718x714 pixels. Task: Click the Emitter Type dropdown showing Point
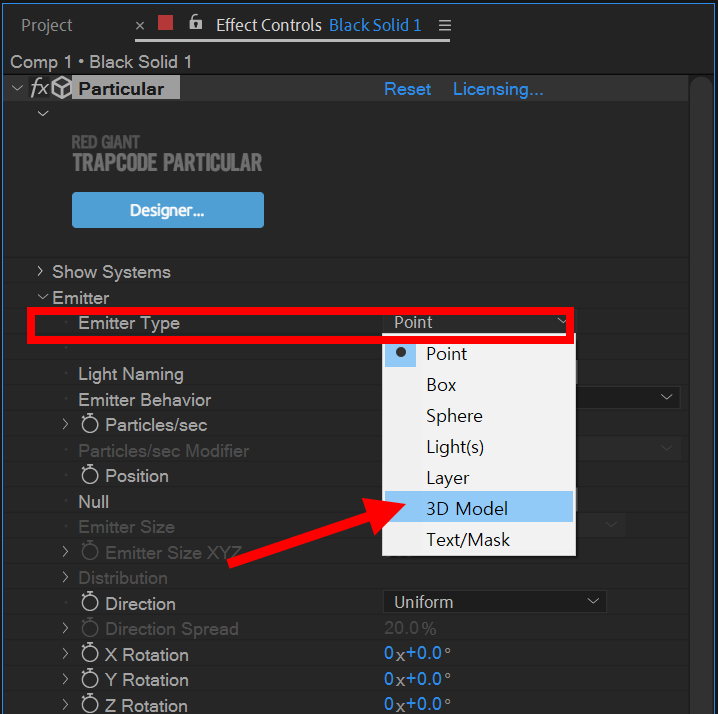tap(479, 322)
